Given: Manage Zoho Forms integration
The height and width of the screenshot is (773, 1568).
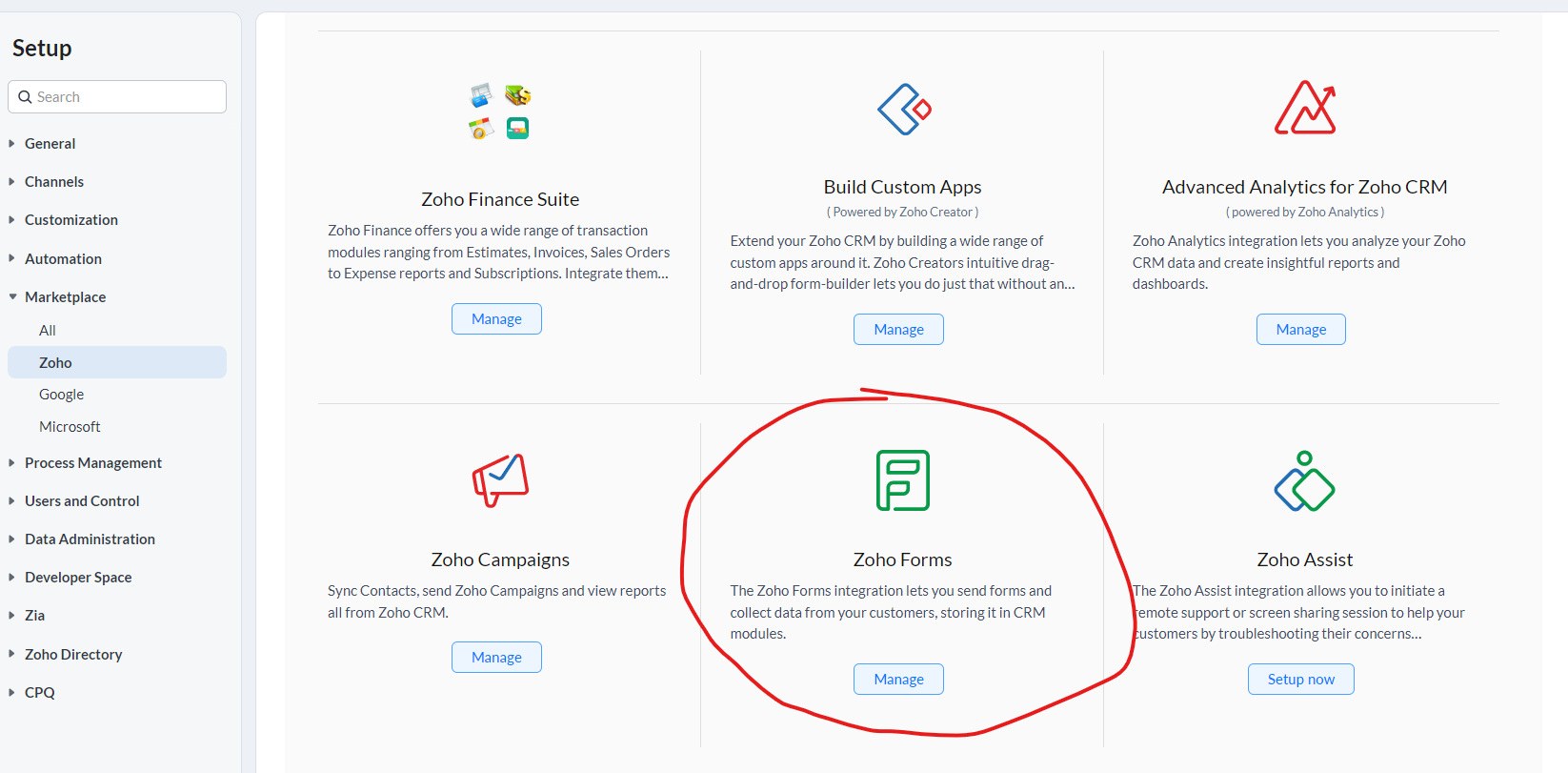Looking at the screenshot, I should [x=898, y=680].
